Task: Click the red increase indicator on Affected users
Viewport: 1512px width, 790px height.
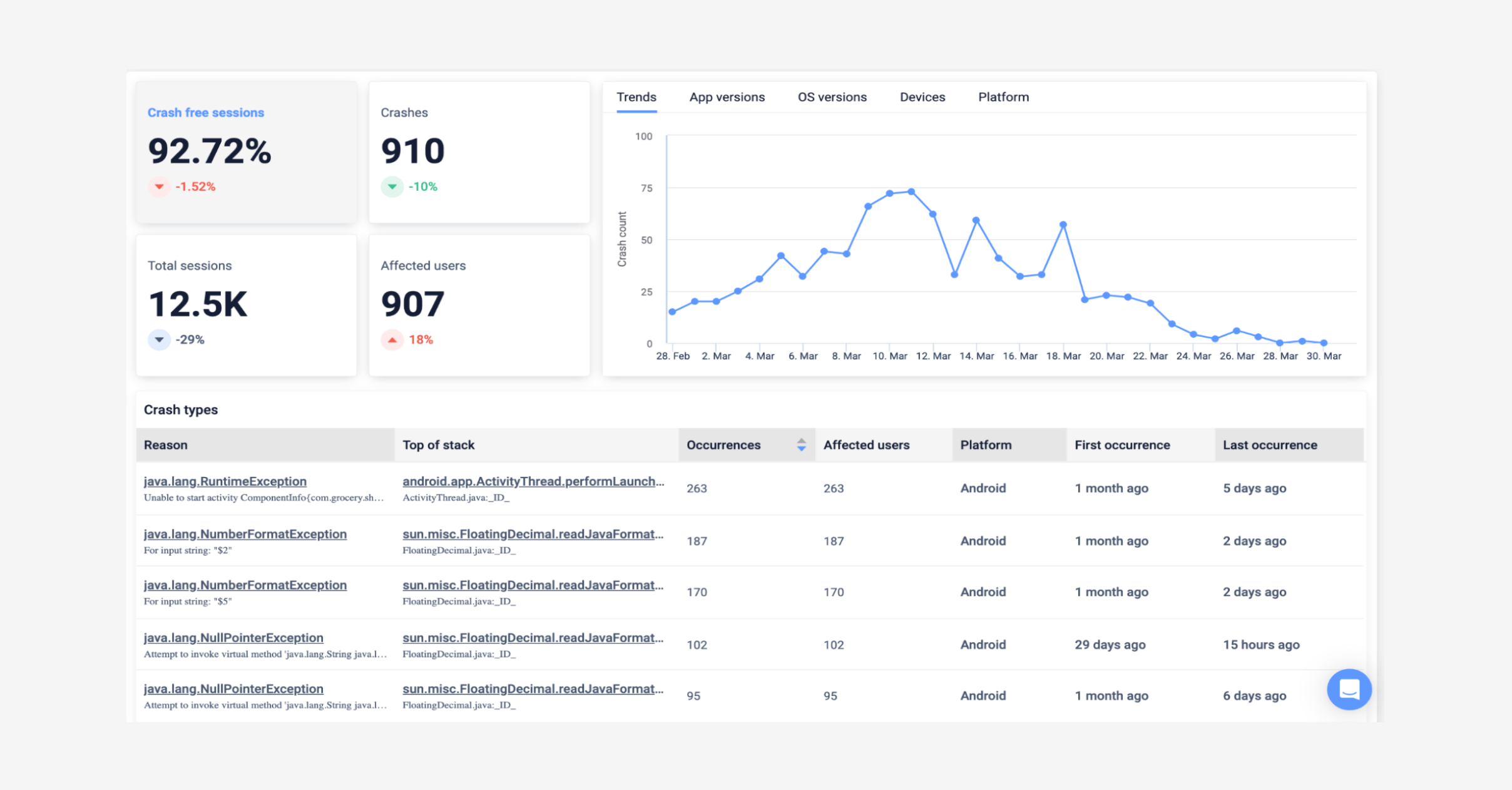Action: coord(391,339)
